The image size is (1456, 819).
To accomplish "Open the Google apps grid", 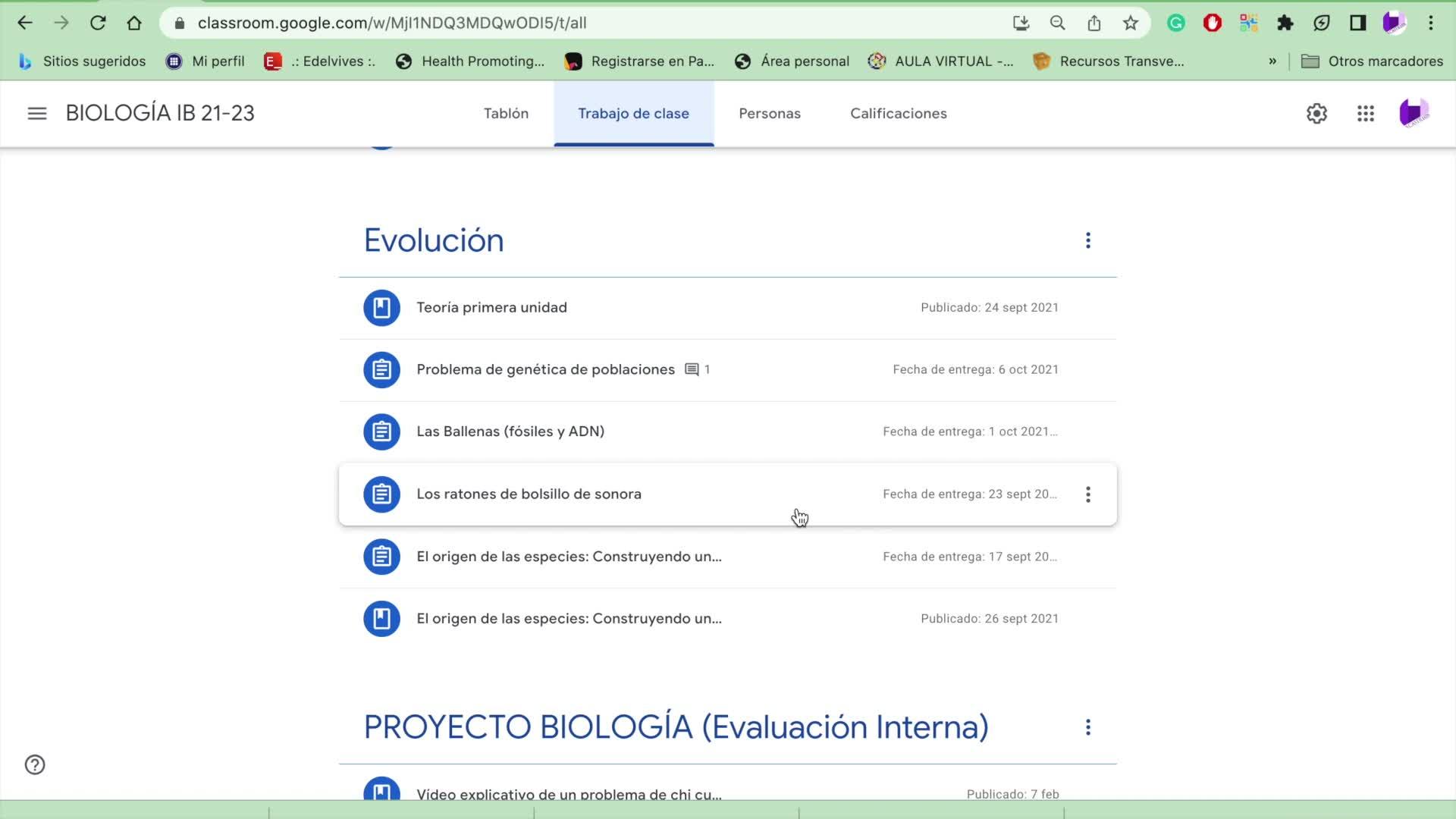I will click(x=1365, y=114).
